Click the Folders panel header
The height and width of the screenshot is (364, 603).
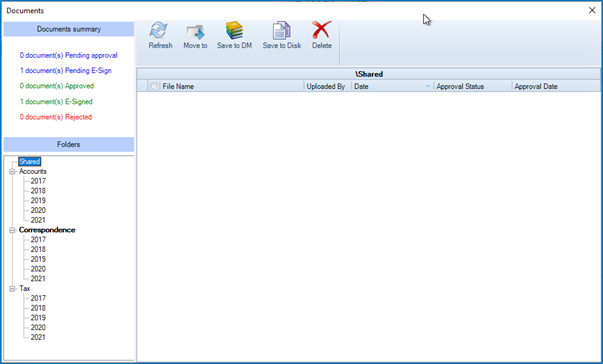tap(69, 145)
